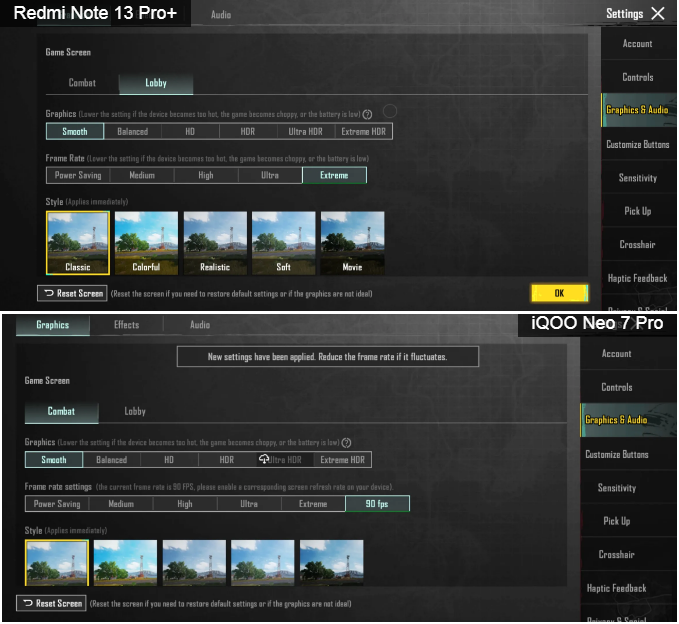Select Ultra HDR graphics in Redmi panel
The width and height of the screenshot is (679, 624).
point(306,131)
